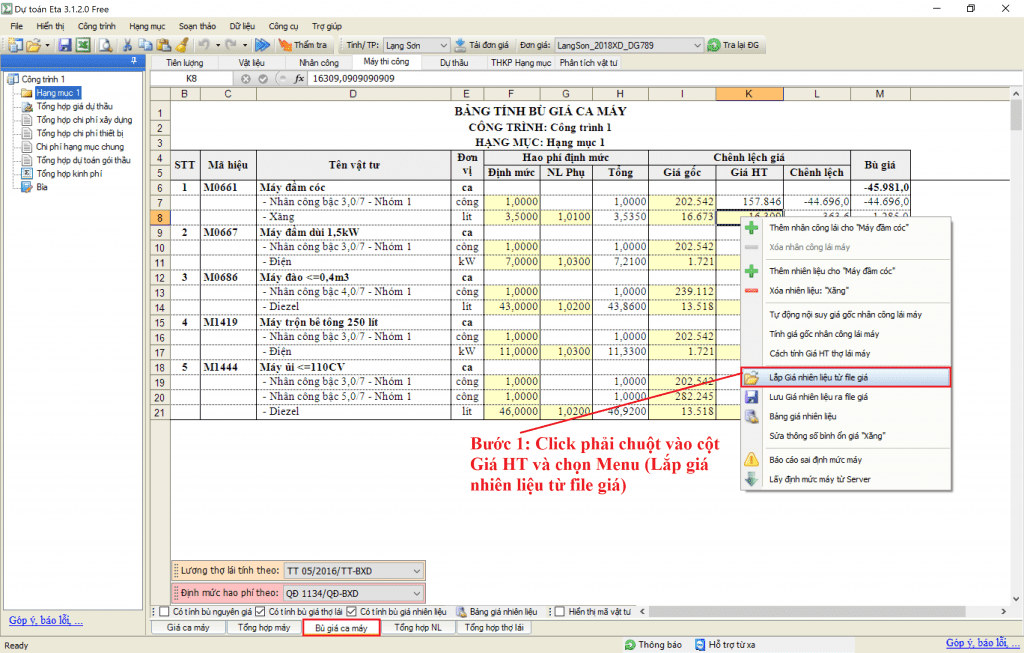The height and width of the screenshot is (653, 1024).
Task: Open the Trợ giúp menu
Action: click(327, 26)
